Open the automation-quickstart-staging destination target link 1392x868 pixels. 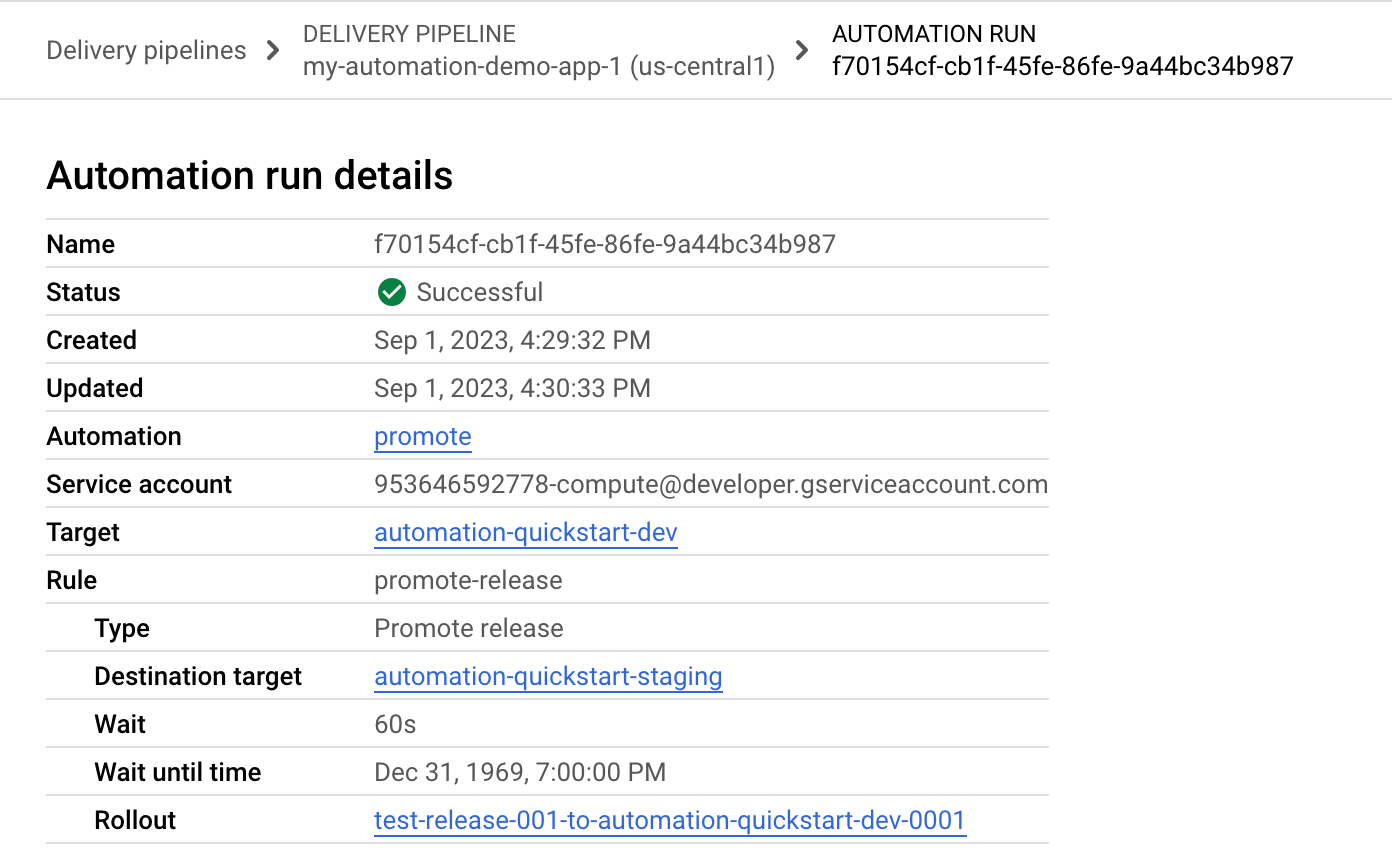[x=548, y=676]
